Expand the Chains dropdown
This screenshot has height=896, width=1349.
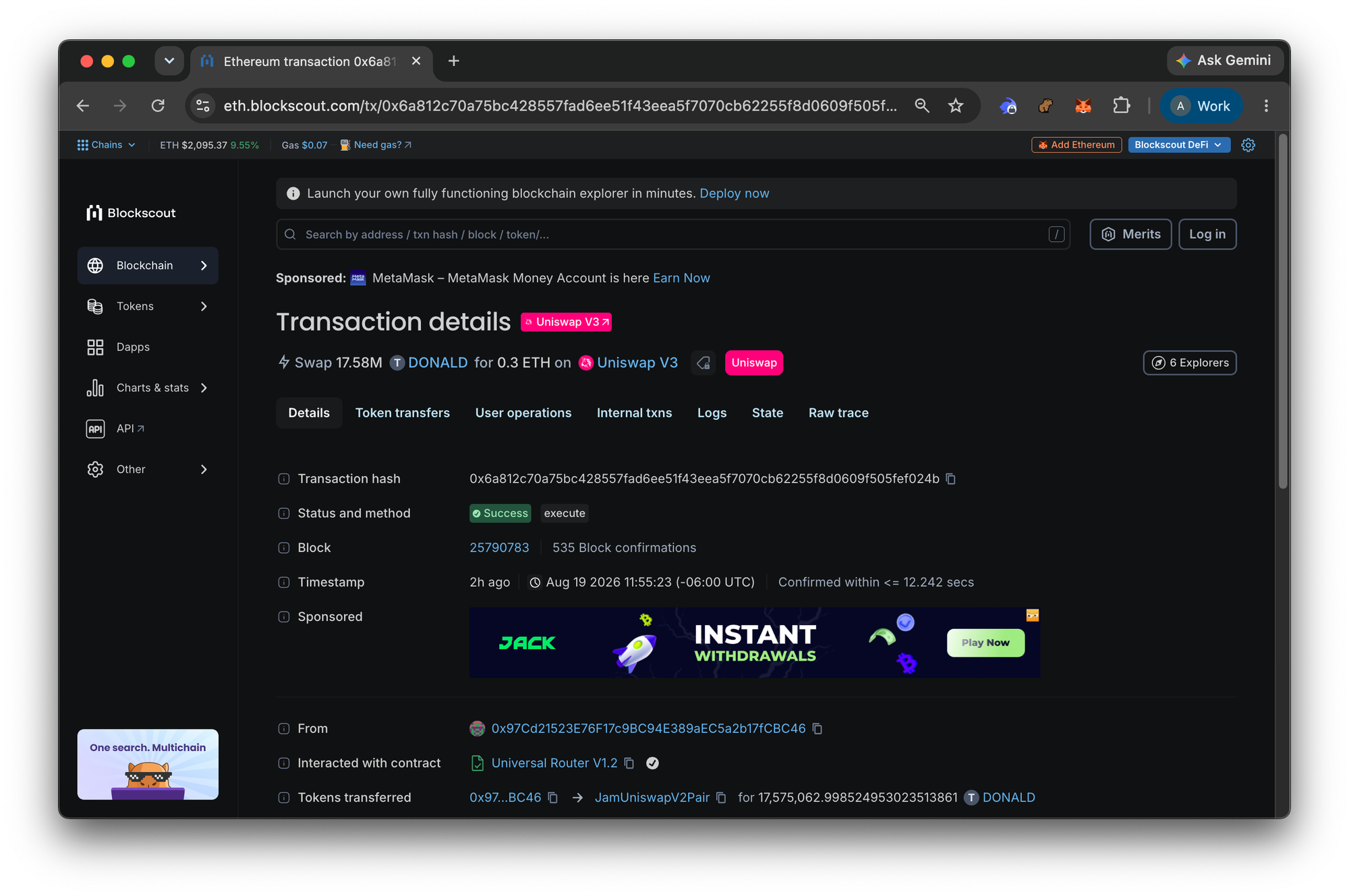(107, 145)
